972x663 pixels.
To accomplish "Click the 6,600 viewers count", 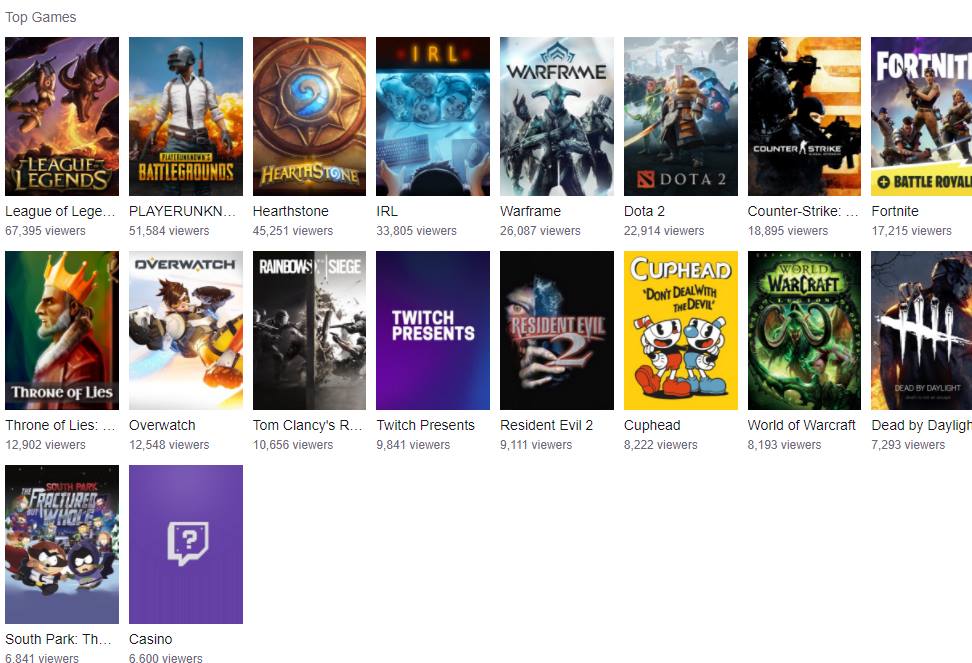I will pyautogui.click(x=166, y=657).
